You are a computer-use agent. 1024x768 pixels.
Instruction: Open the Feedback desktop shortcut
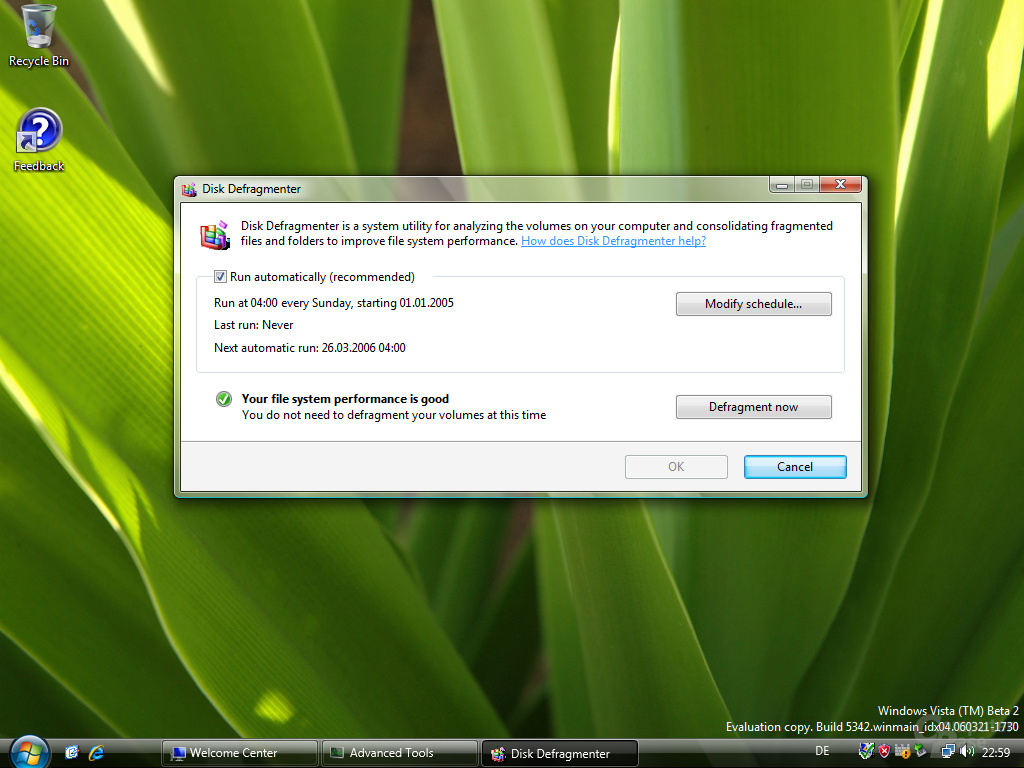coord(39,140)
